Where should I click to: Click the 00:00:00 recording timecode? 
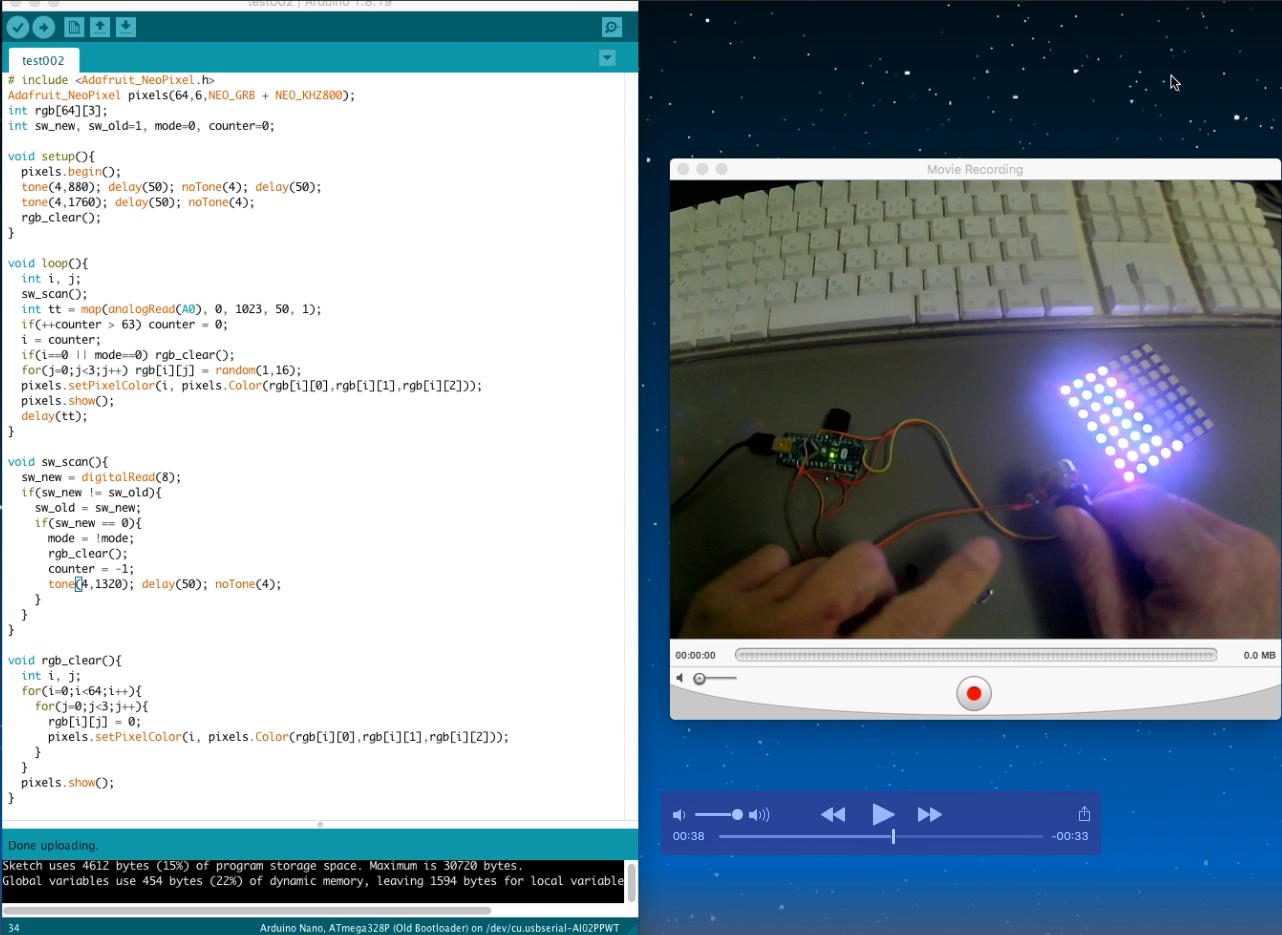click(695, 655)
